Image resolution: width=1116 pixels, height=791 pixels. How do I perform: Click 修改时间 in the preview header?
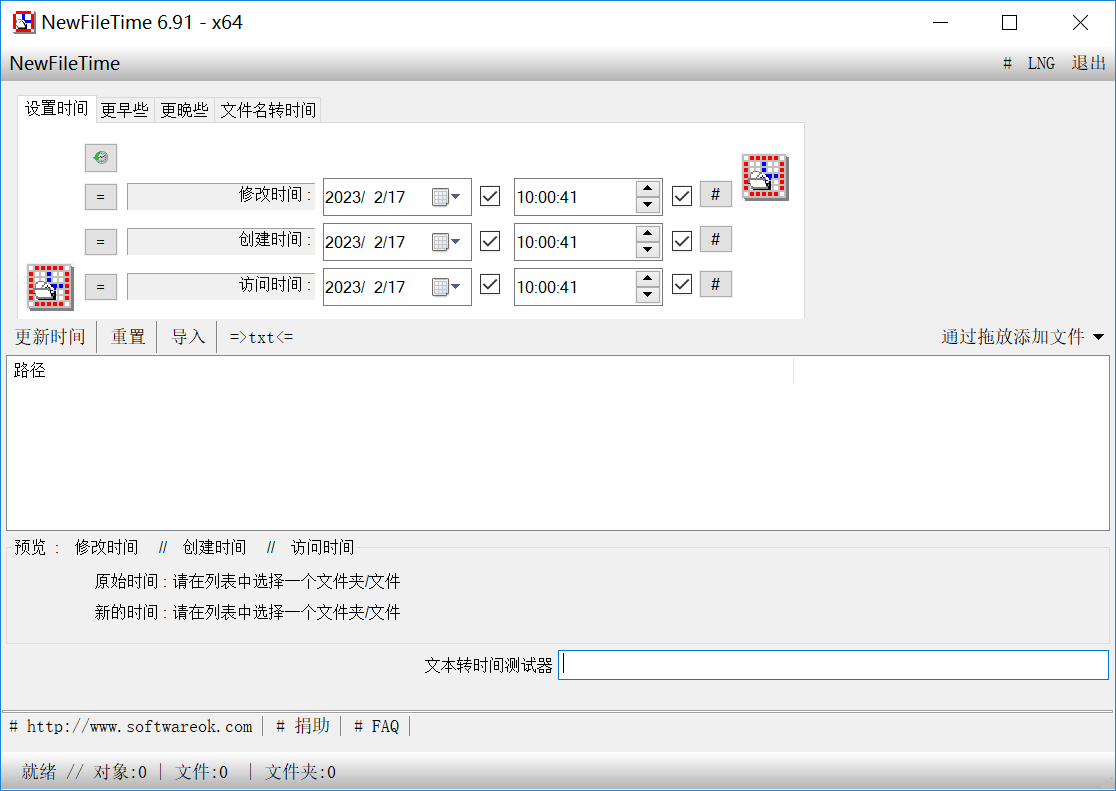[106, 548]
